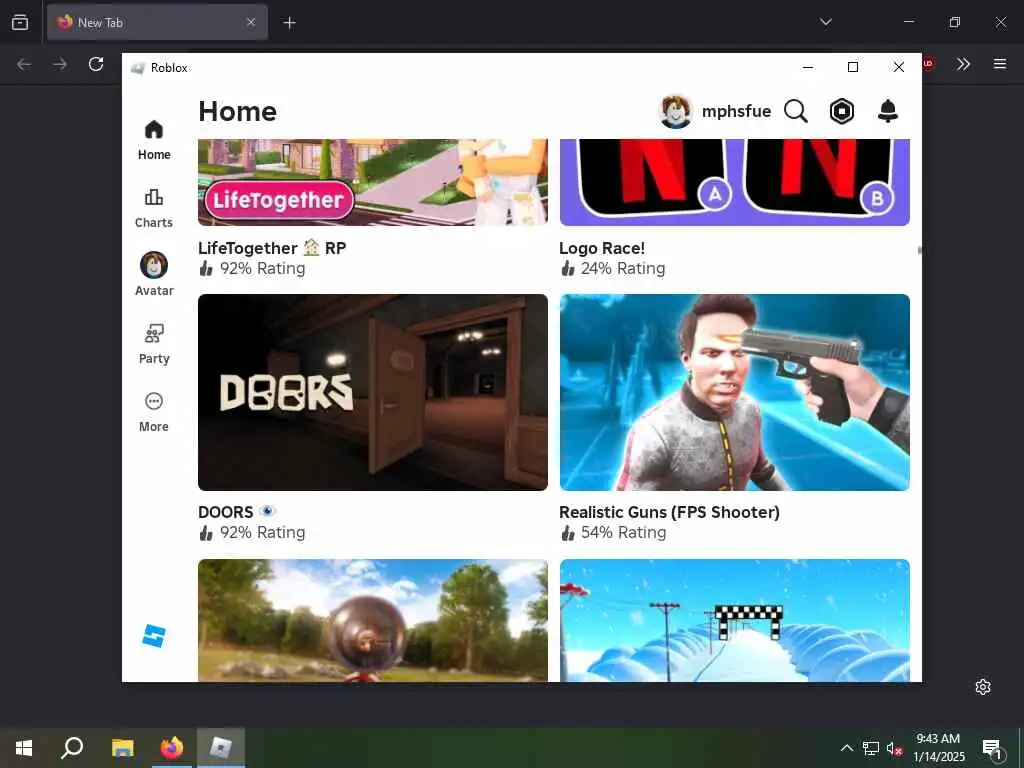Open Firefox tab list dropdown arrow
The image size is (1024, 768).
tap(825, 22)
